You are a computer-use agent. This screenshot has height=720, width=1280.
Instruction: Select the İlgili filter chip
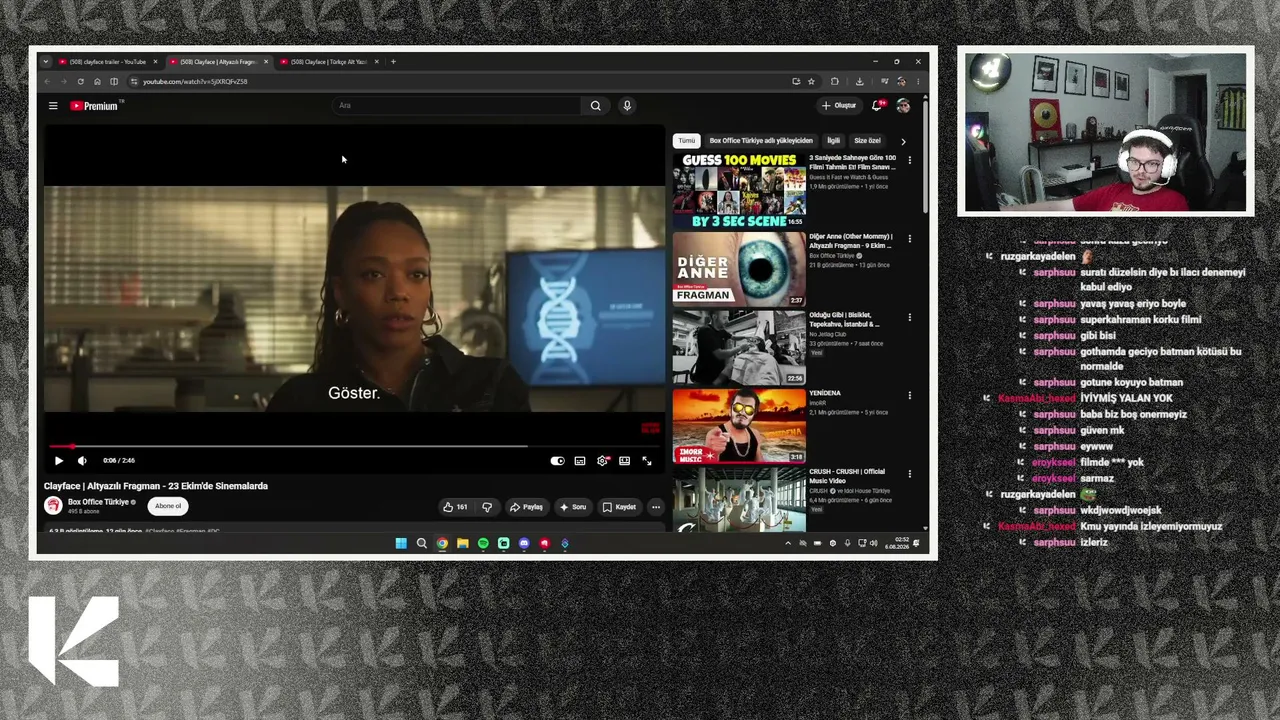click(x=833, y=141)
